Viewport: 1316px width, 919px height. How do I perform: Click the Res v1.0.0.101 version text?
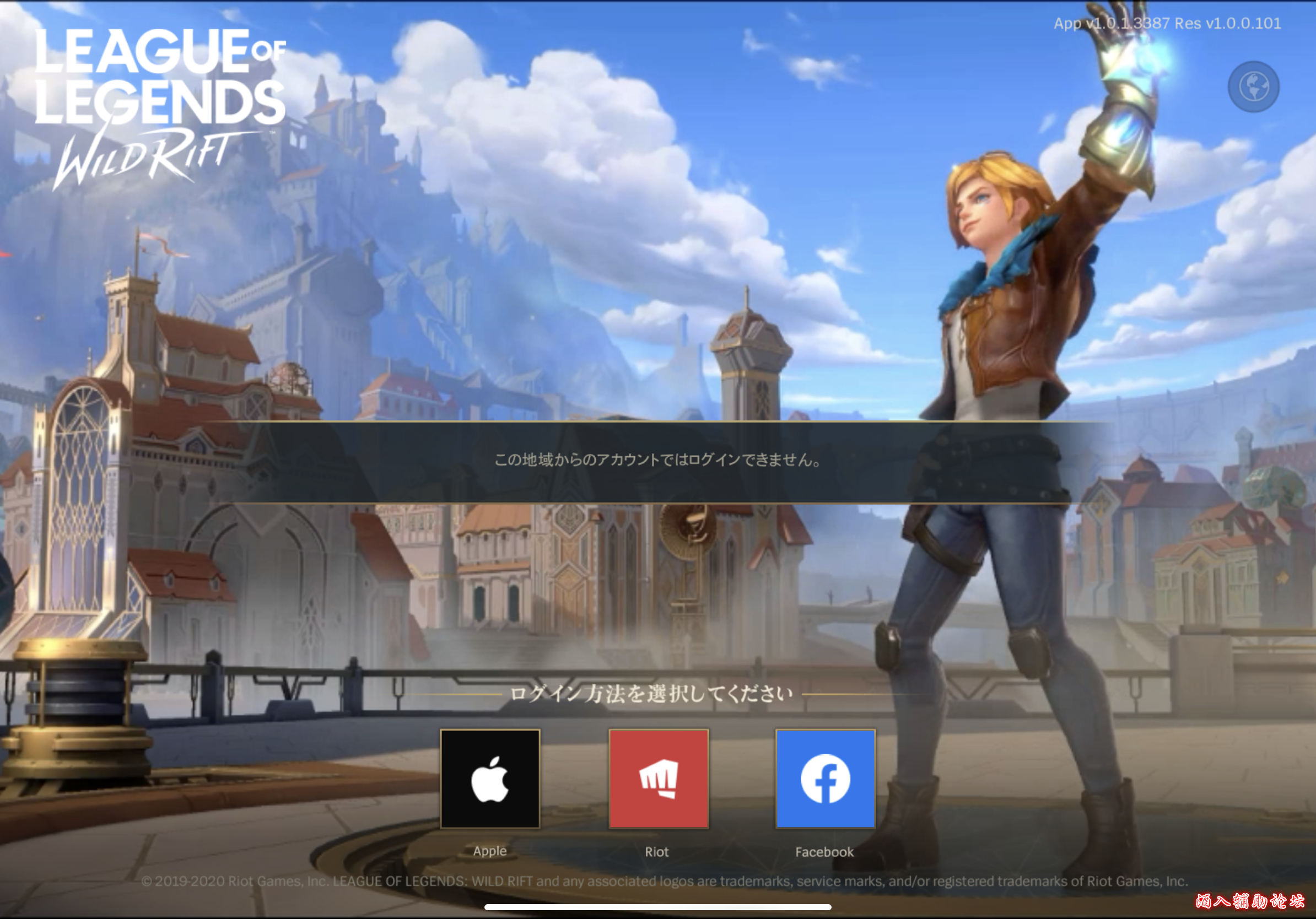1228,24
